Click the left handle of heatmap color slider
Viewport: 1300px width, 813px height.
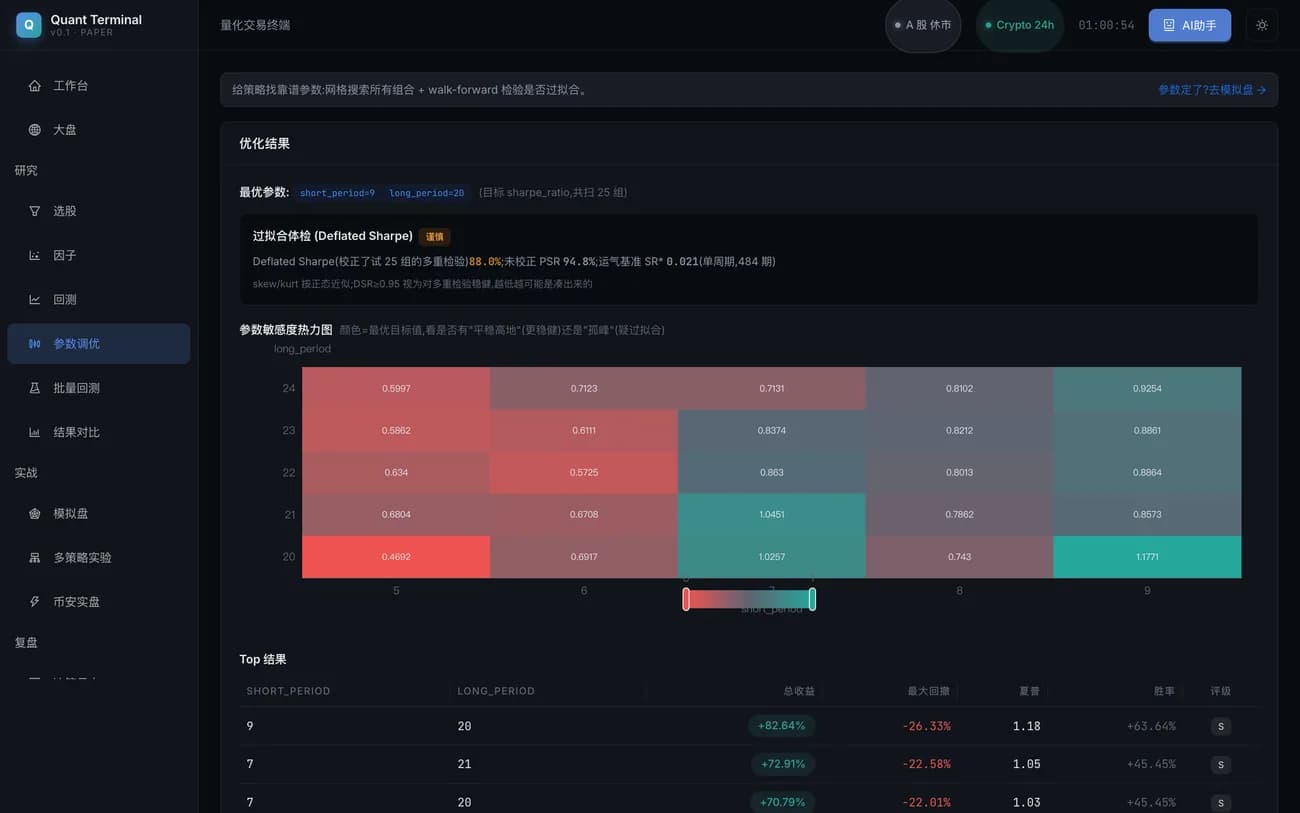click(686, 599)
